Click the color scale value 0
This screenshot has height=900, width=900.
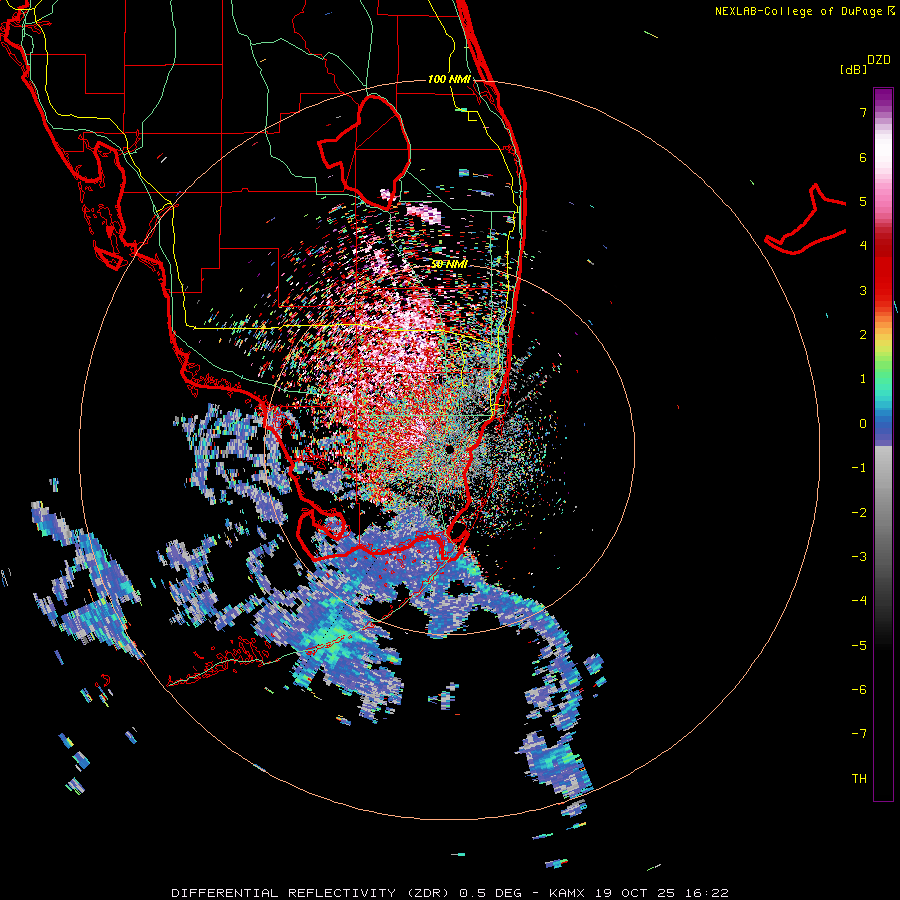tap(863, 424)
